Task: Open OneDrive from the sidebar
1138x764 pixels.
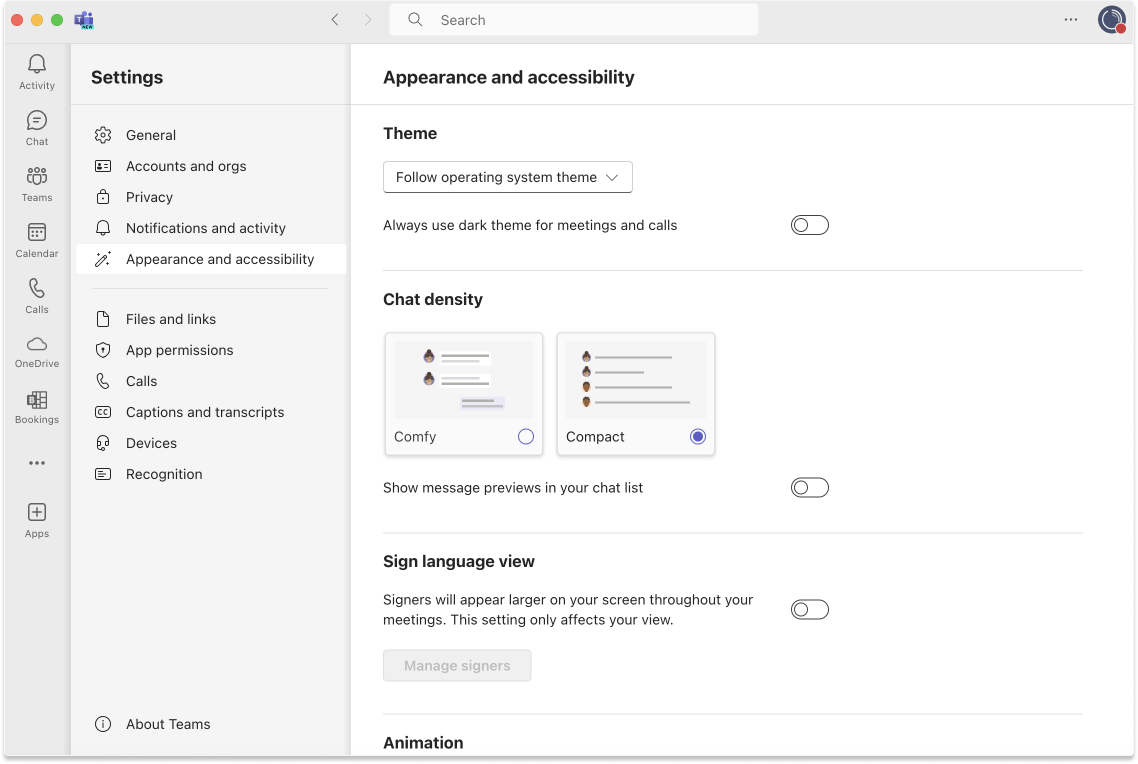Action: (36, 350)
